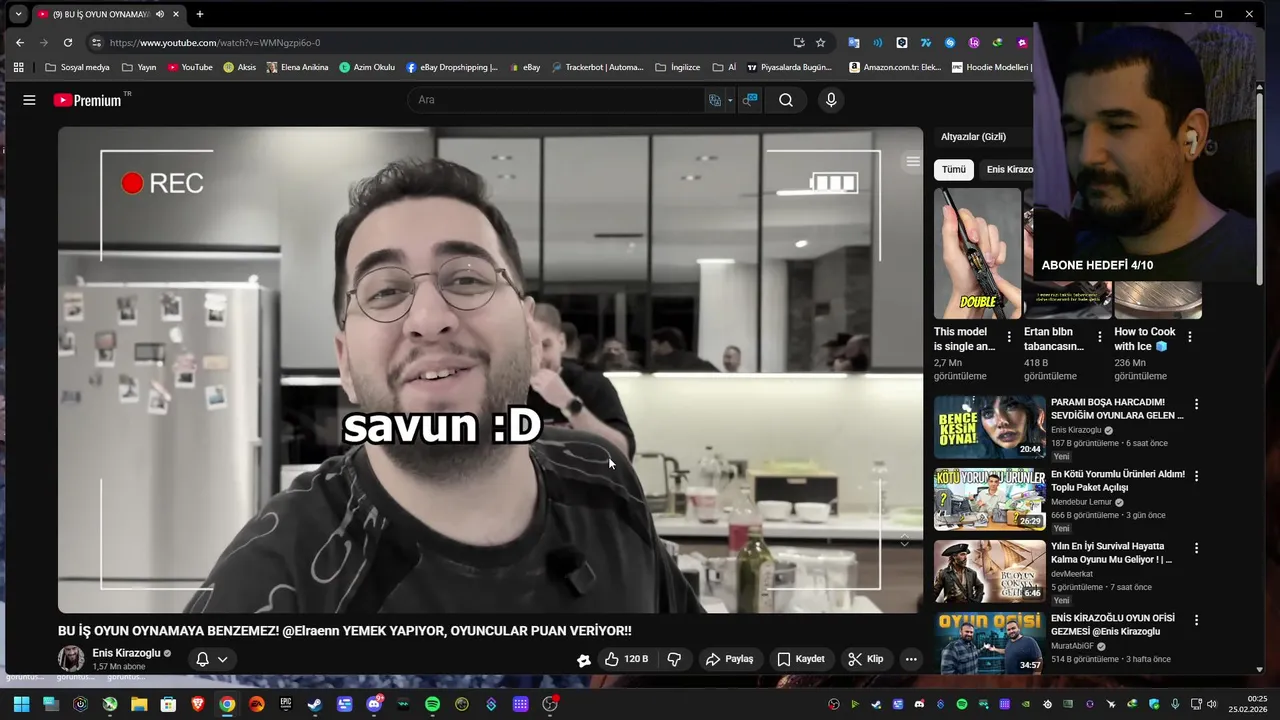Expand the notification options chevron
This screenshot has height=720, width=1280.
pyautogui.click(x=222, y=659)
